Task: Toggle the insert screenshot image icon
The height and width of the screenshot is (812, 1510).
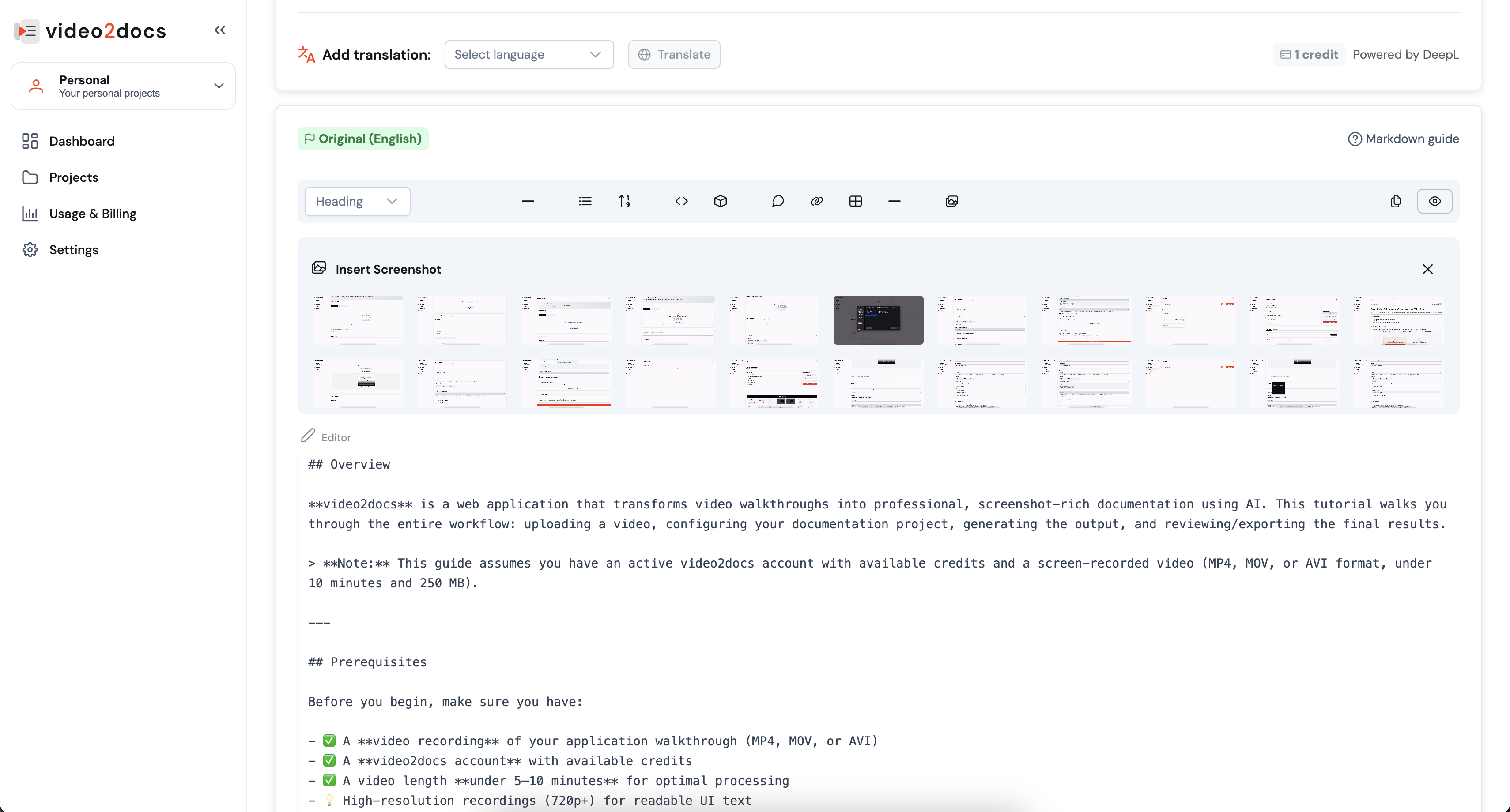Action: point(951,202)
